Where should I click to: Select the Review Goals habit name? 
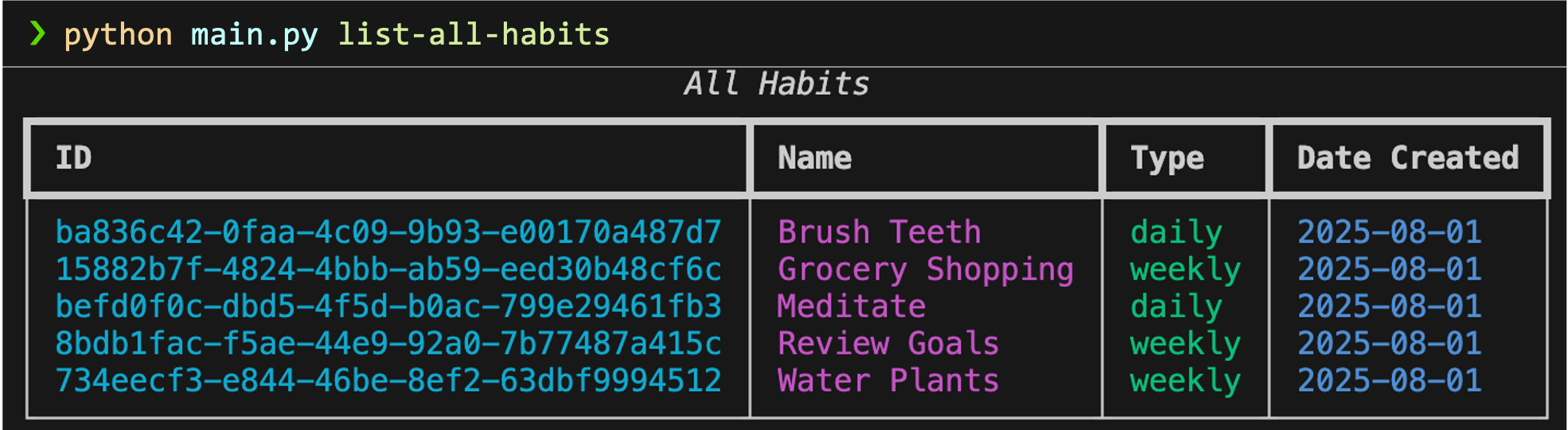tap(887, 344)
